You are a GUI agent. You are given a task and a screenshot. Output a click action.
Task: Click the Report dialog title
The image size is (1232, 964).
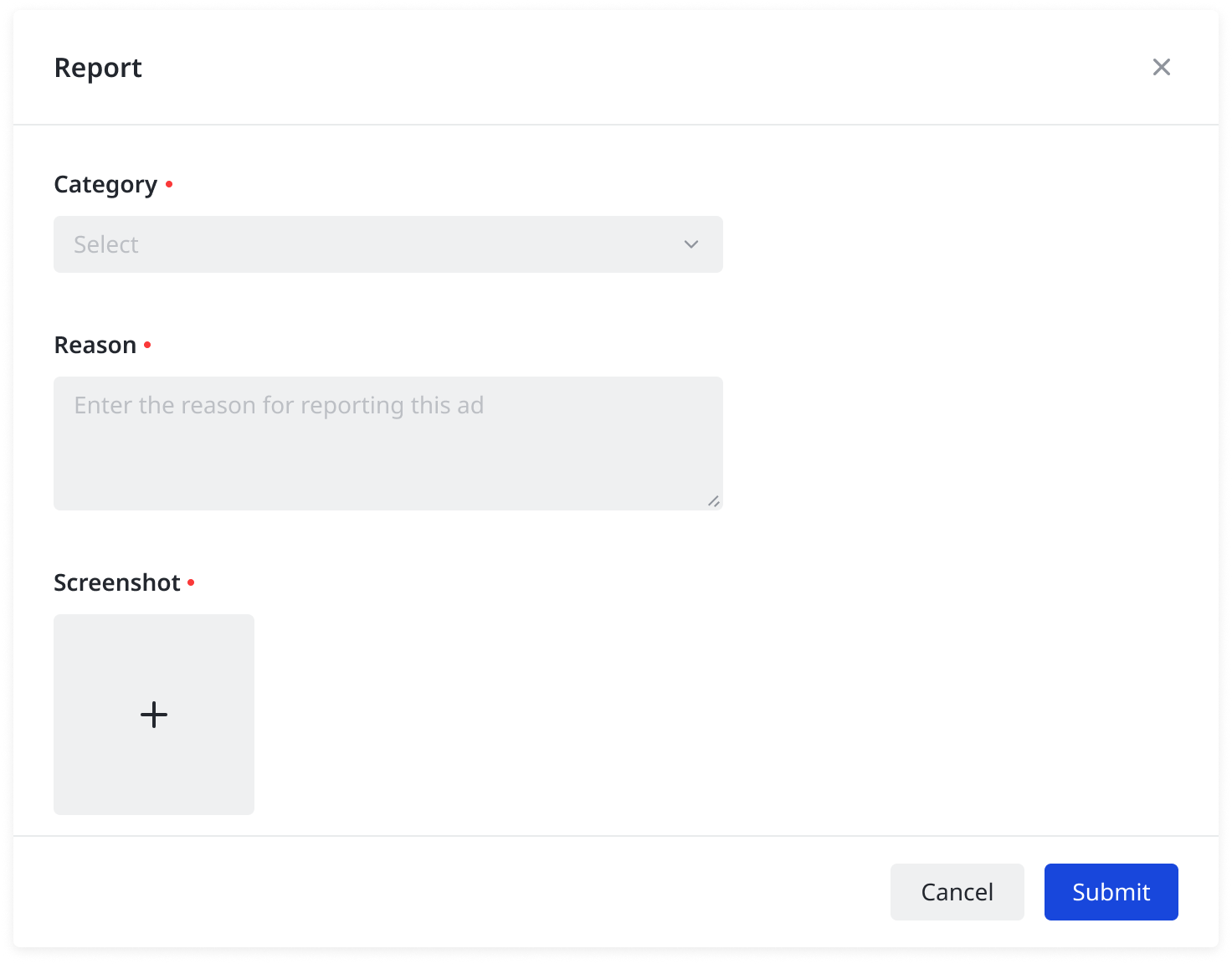(x=98, y=68)
